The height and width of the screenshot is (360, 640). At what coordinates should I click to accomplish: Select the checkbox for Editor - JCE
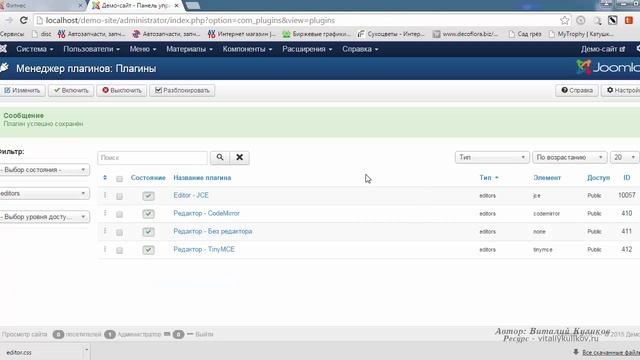click(x=119, y=196)
